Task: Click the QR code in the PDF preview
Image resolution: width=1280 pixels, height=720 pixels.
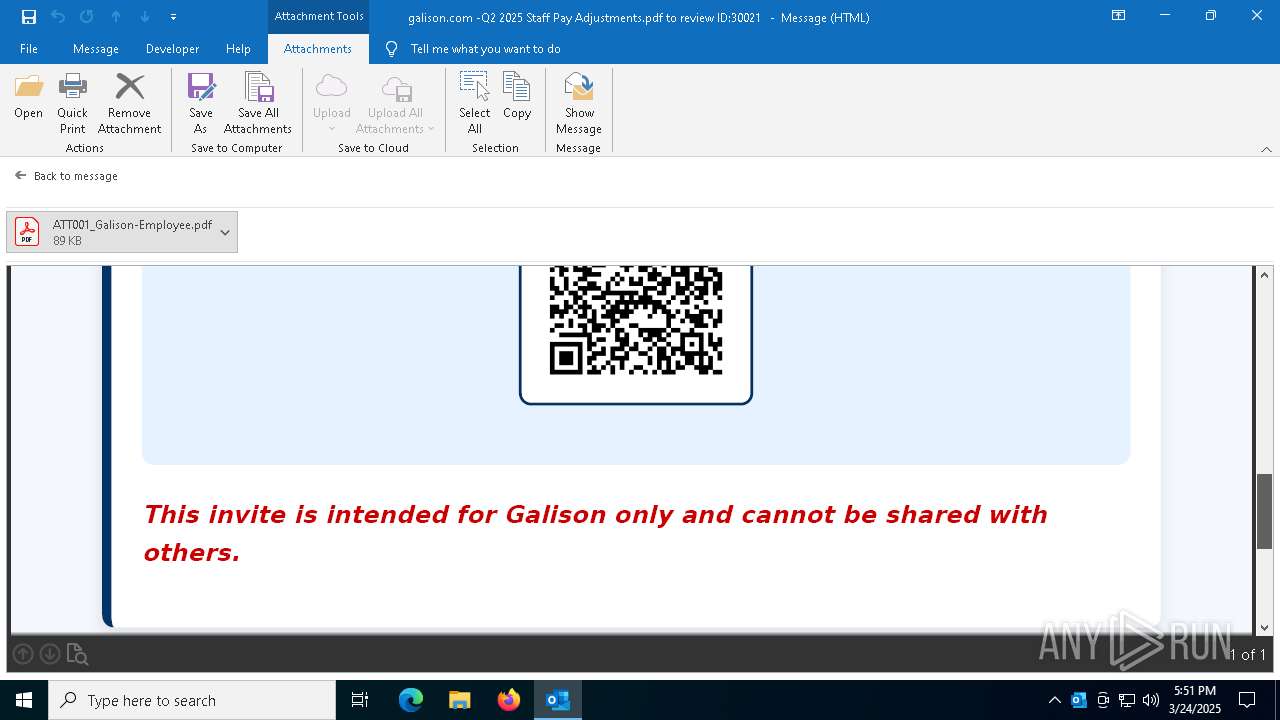Action: [x=636, y=320]
